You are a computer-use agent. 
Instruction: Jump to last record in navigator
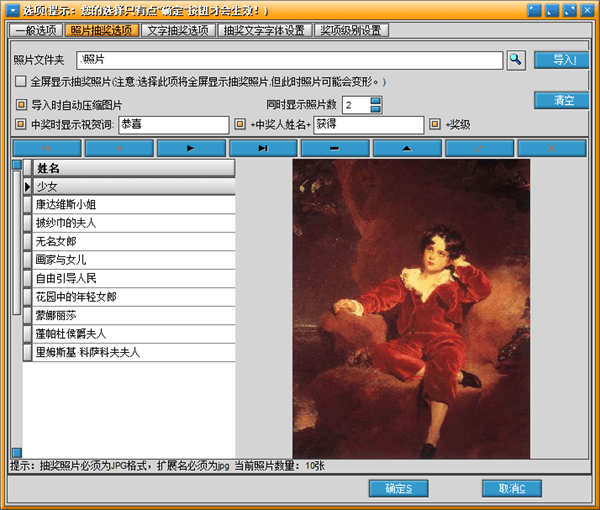click(263, 148)
